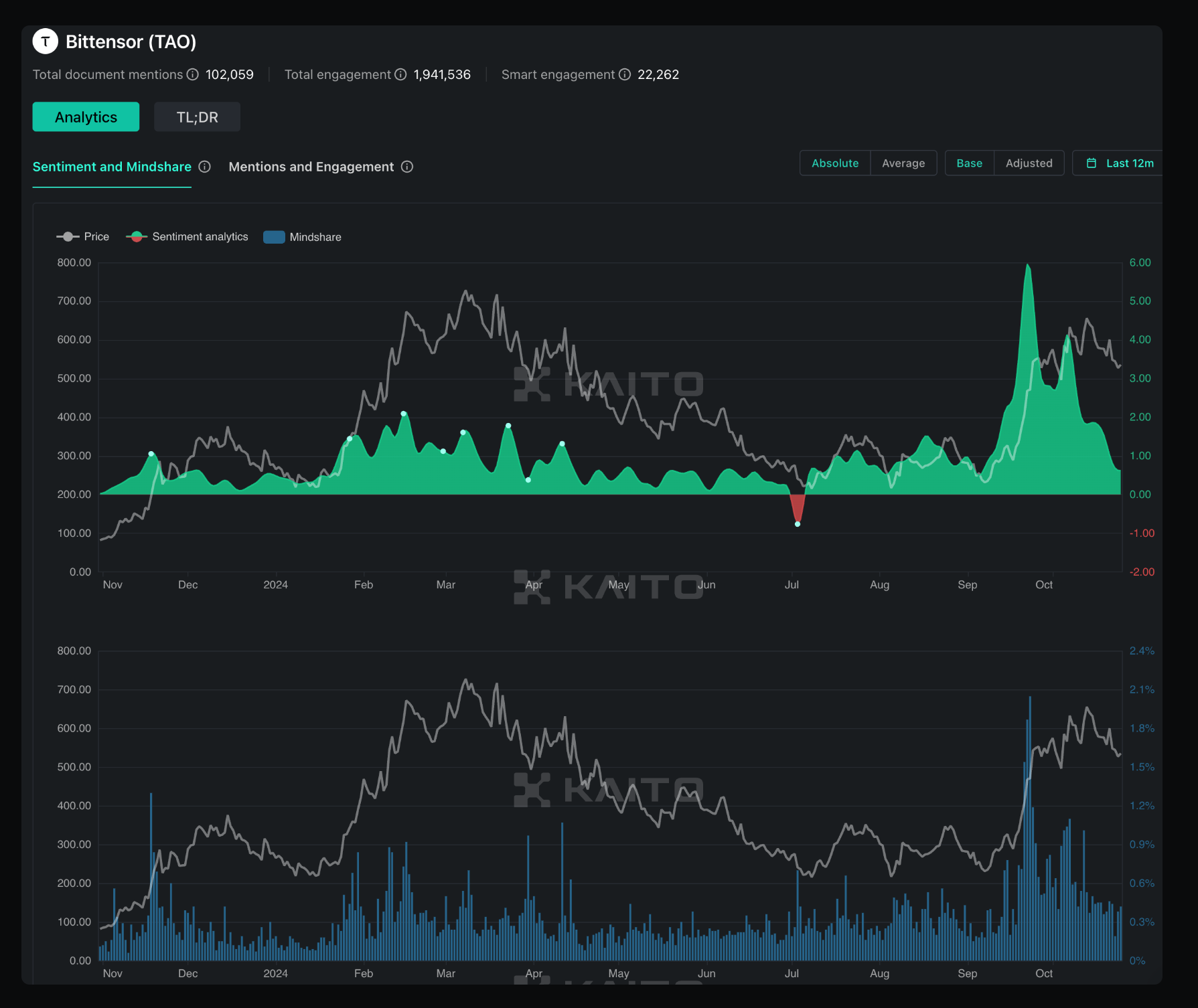Click the calendar icon in date range
Screen dimensions: 1198x1008
click(1092, 163)
